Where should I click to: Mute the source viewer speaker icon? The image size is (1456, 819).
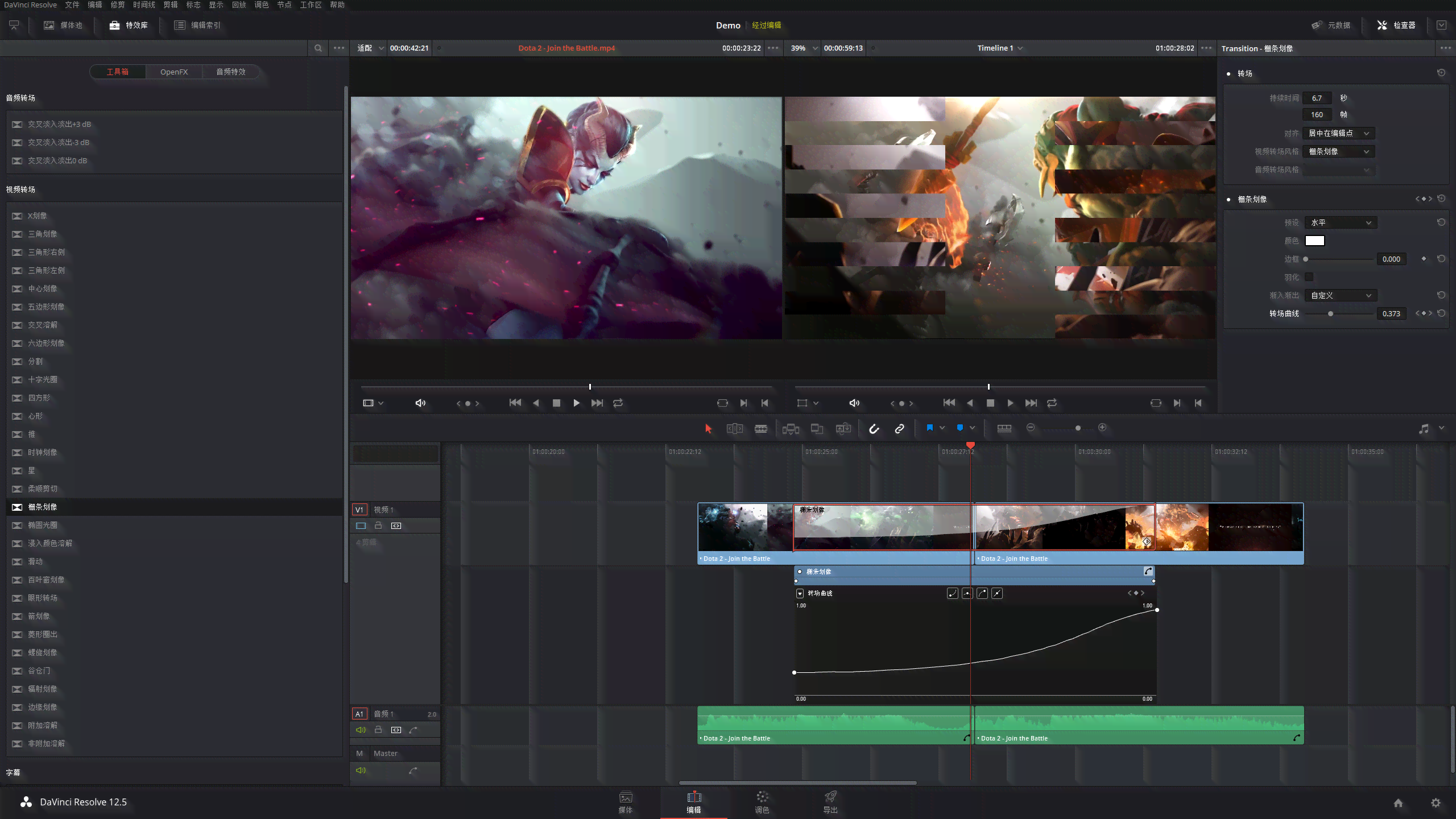[420, 403]
